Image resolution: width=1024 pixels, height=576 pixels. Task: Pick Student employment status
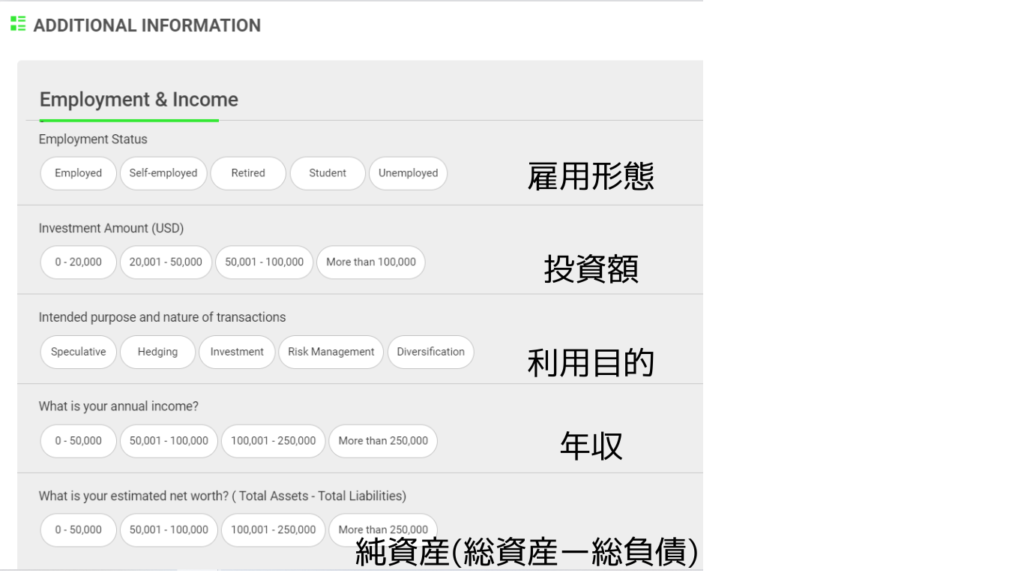[327, 173]
